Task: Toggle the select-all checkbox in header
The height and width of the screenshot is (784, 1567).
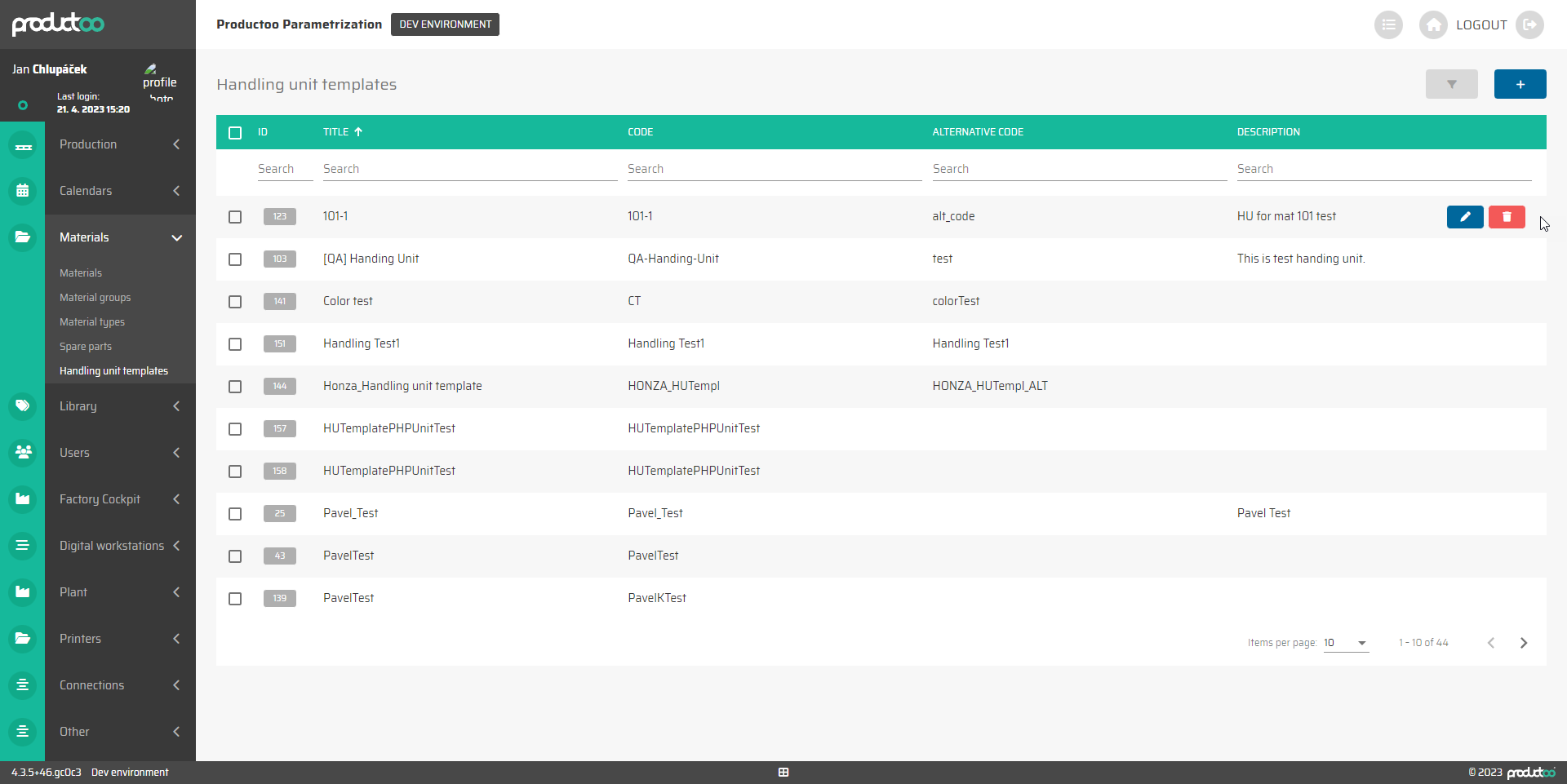Action: point(235,133)
